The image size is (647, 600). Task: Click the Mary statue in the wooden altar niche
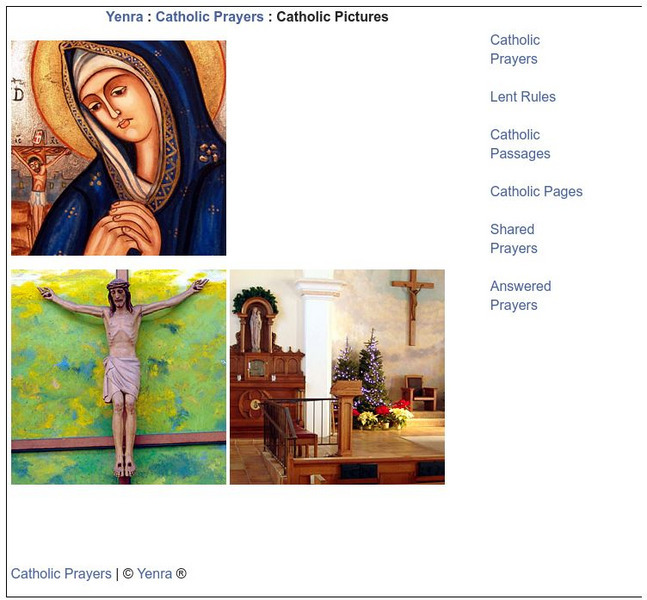tap(256, 330)
